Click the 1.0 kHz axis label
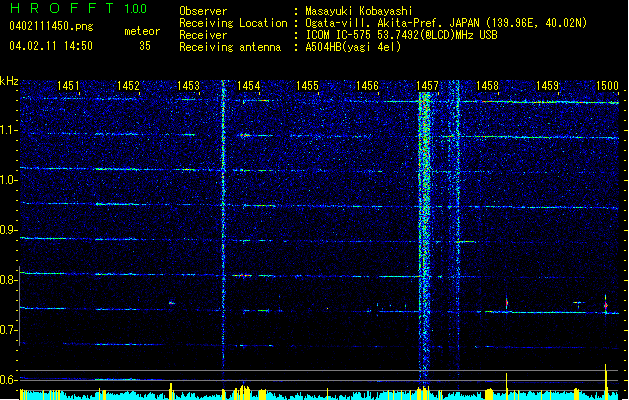Image resolution: width=629 pixels, height=400 pixels. point(8,180)
